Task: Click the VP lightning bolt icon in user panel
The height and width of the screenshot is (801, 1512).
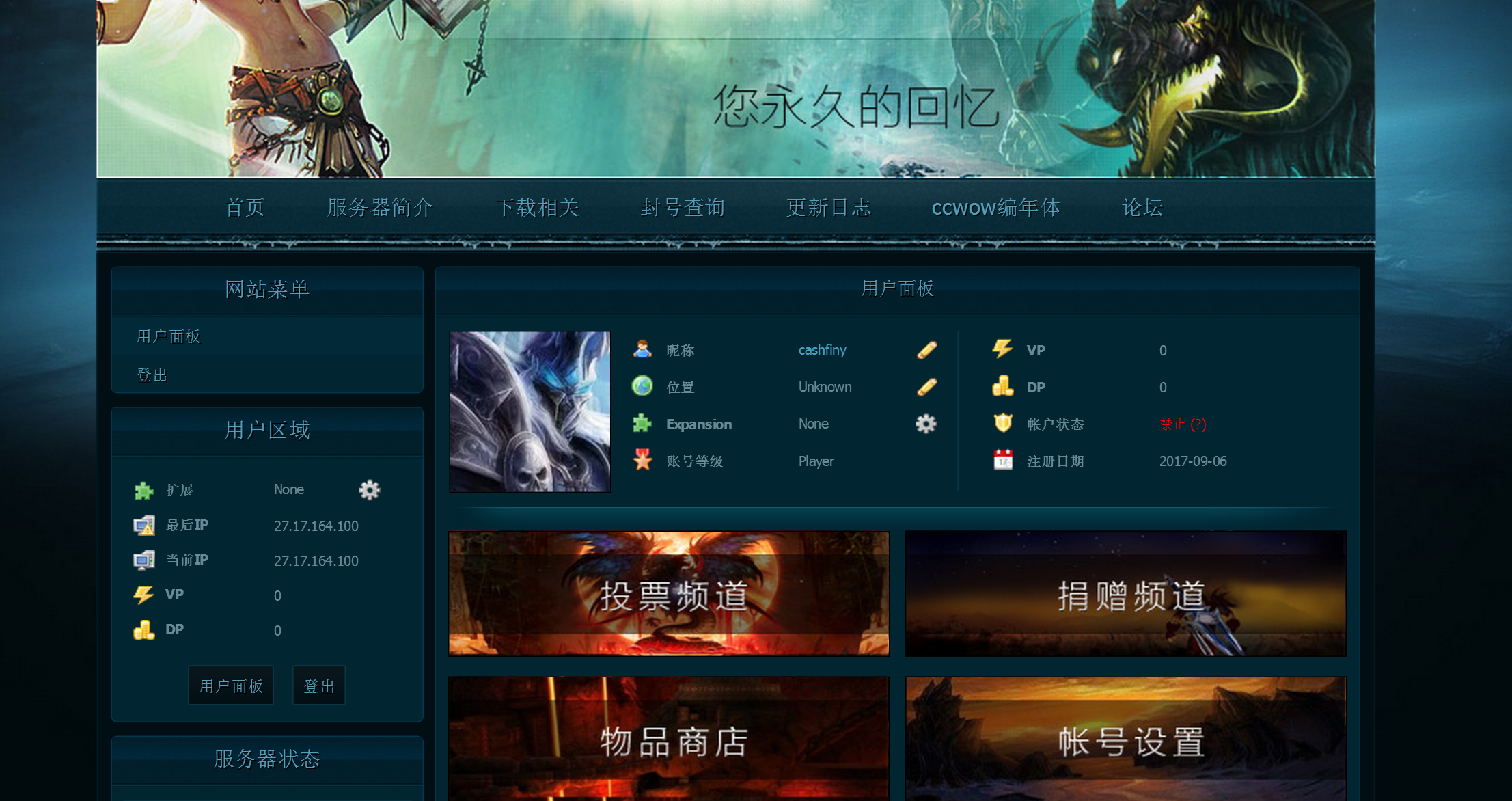Action: pos(1002,349)
